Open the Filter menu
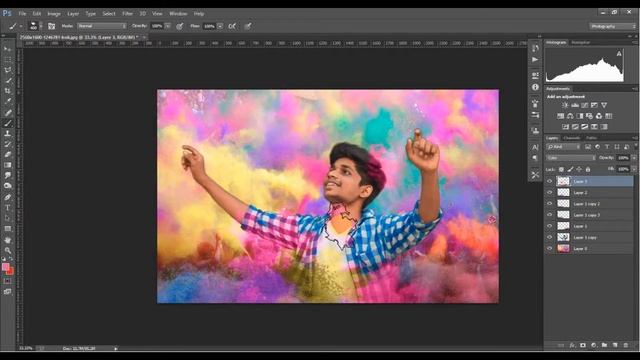The height and width of the screenshot is (360, 640). click(127, 14)
